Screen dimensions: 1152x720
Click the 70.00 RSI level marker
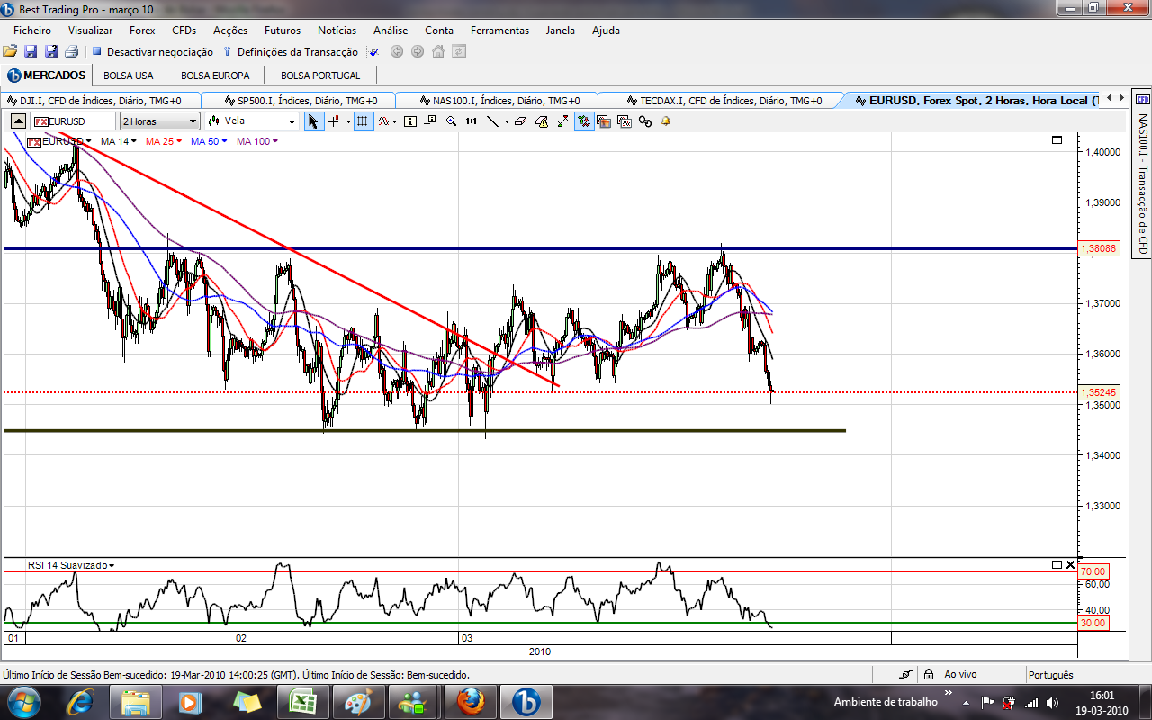1092,571
